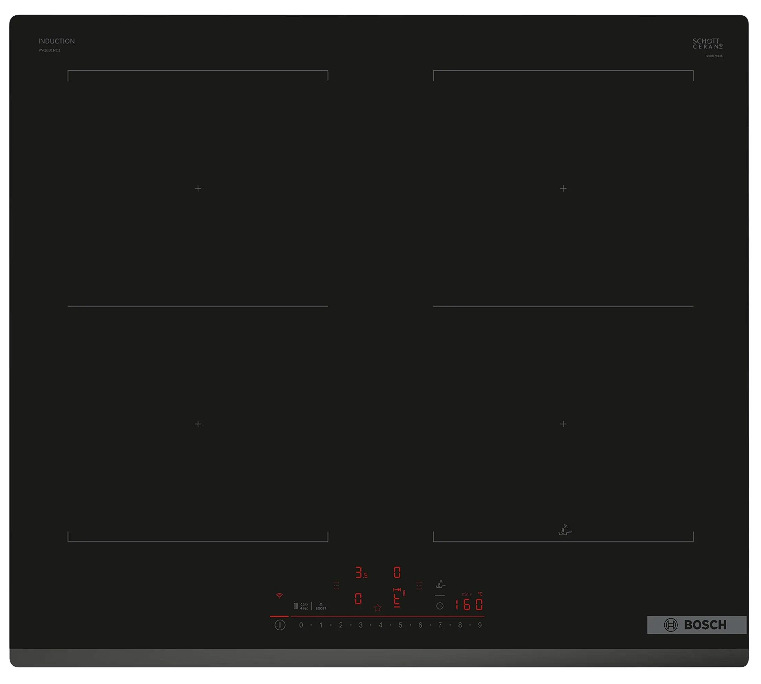Tap the cross marker of top-left cooking zone
This screenshot has width=761, height=684.
coord(198,188)
